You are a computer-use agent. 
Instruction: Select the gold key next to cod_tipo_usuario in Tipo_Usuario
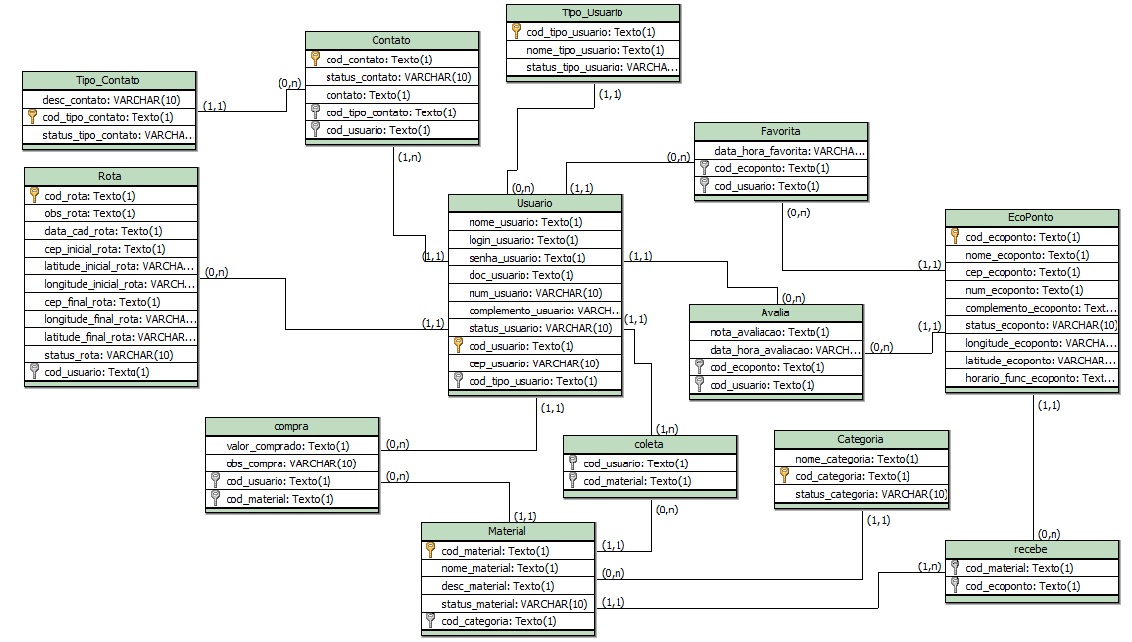coord(516,31)
